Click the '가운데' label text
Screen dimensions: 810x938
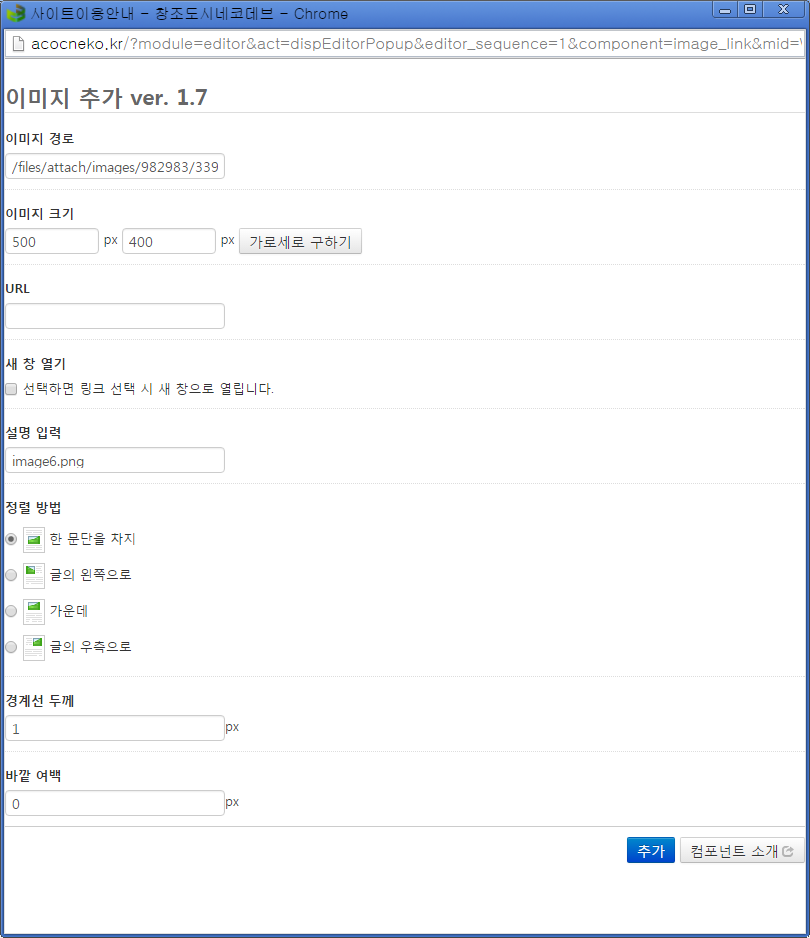(x=69, y=611)
